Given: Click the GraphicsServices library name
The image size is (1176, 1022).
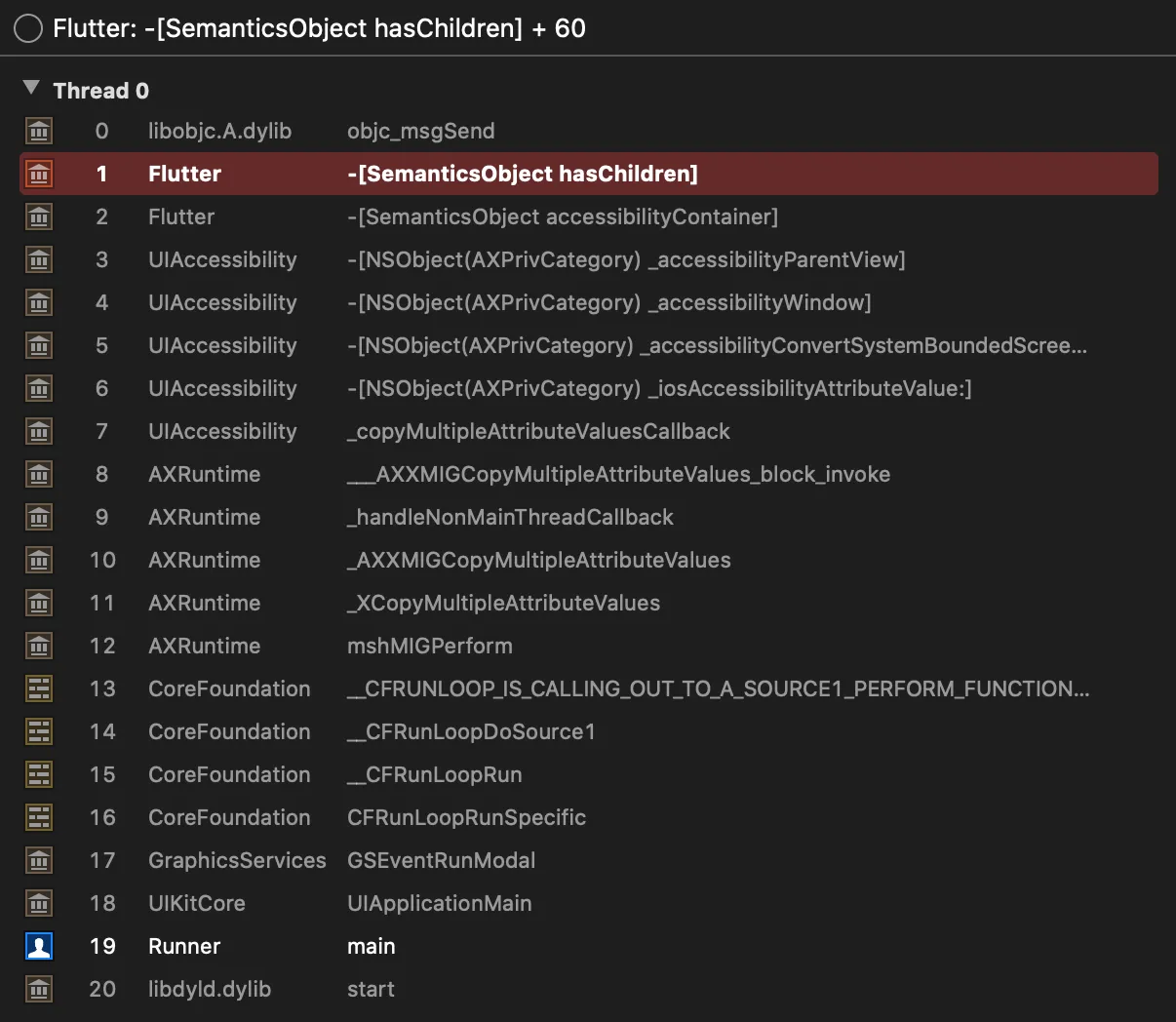Looking at the screenshot, I should coord(237,861).
